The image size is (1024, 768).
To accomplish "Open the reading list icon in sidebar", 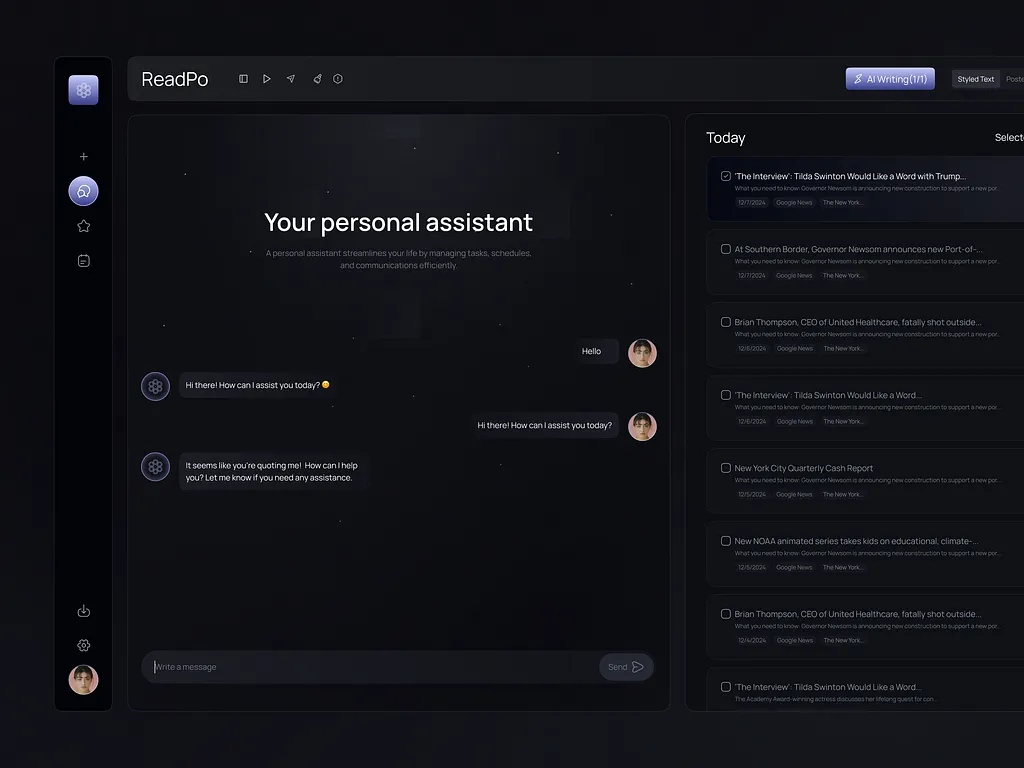I will coord(83,260).
